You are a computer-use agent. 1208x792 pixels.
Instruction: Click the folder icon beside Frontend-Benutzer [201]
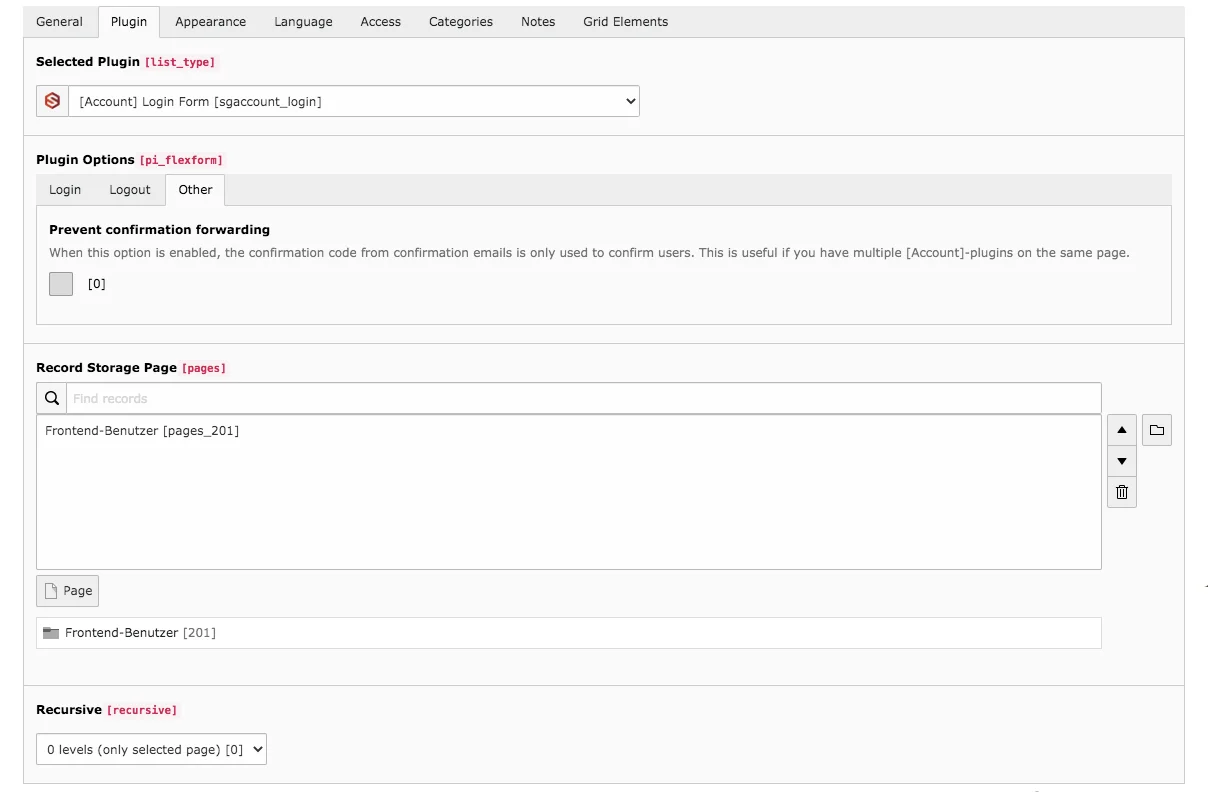[x=51, y=632]
